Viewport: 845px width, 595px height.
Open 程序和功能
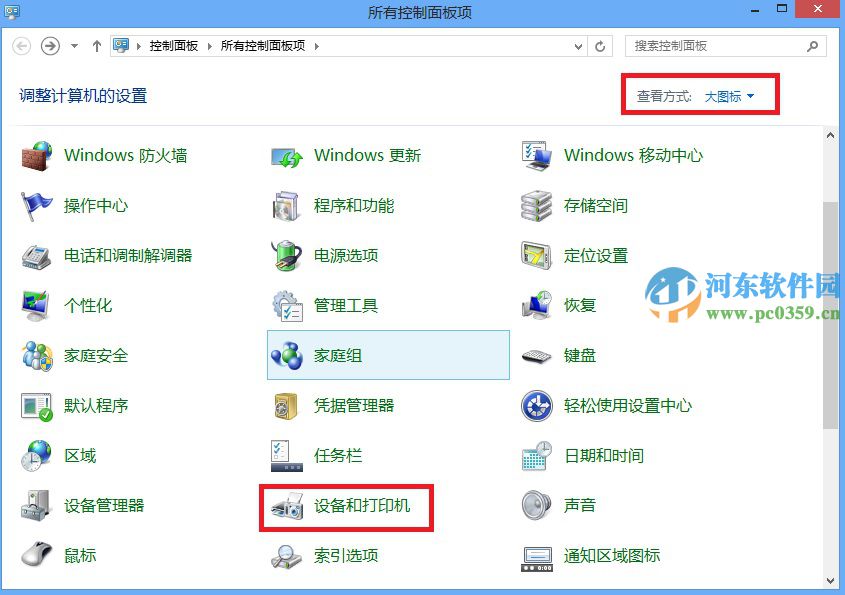350,206
